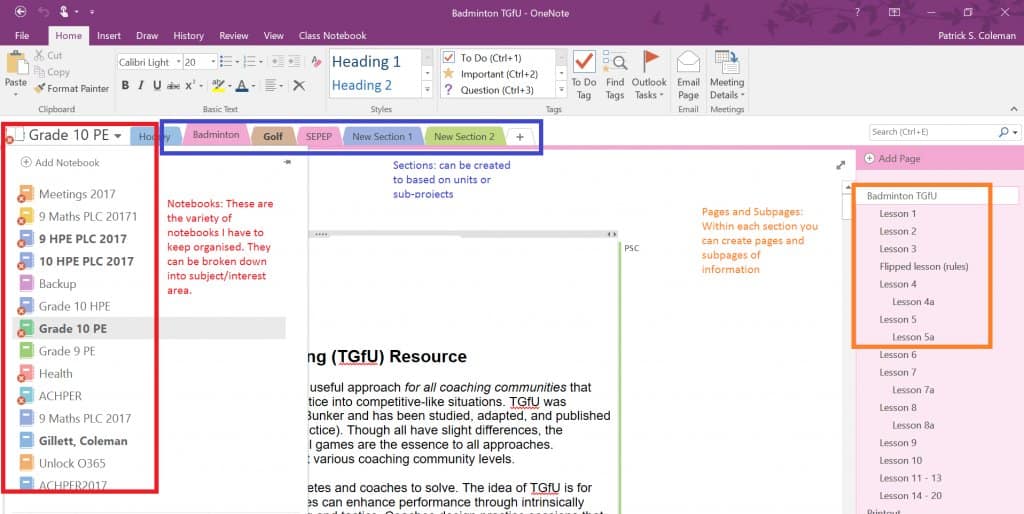
Task: Apply the Heading 2 style
Action: [x=362, y=85]
